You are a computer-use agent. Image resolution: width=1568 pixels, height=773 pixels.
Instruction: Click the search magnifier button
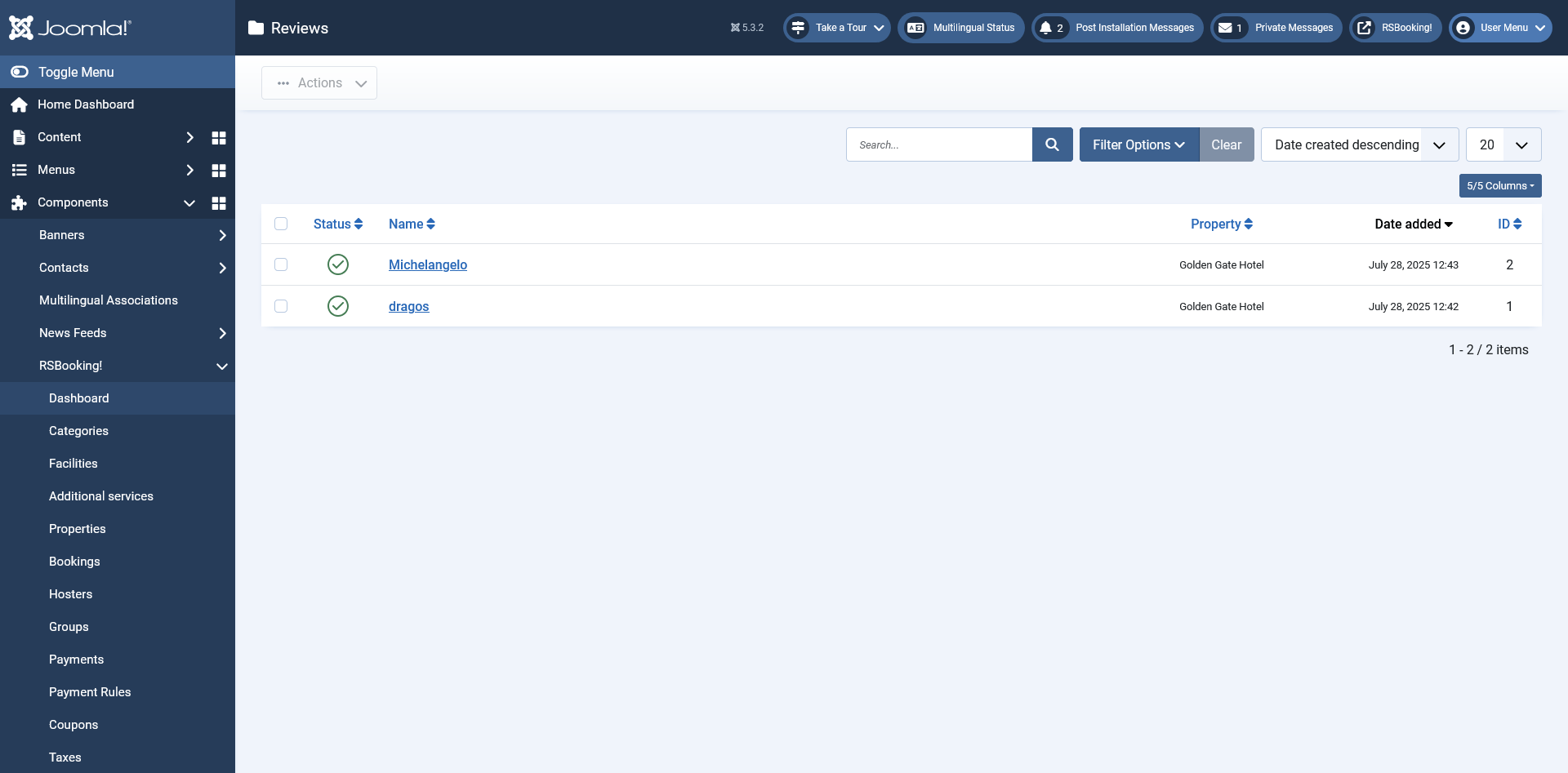(1053, 144)
